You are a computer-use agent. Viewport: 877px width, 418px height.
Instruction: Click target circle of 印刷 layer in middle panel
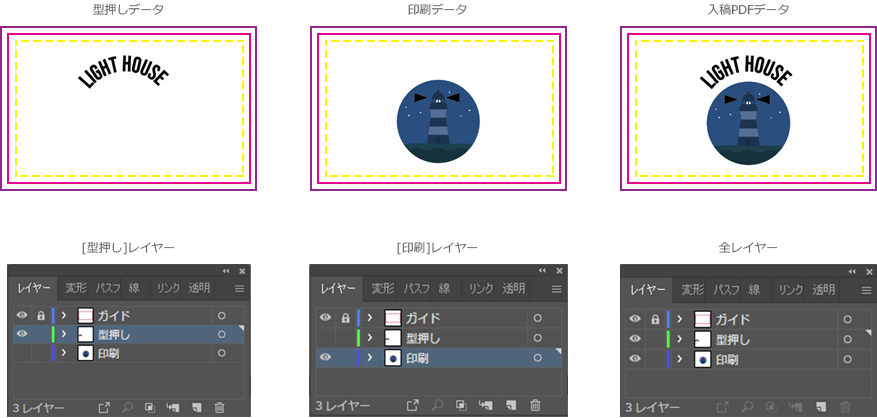pyautogui.click(x=537, y=358)
